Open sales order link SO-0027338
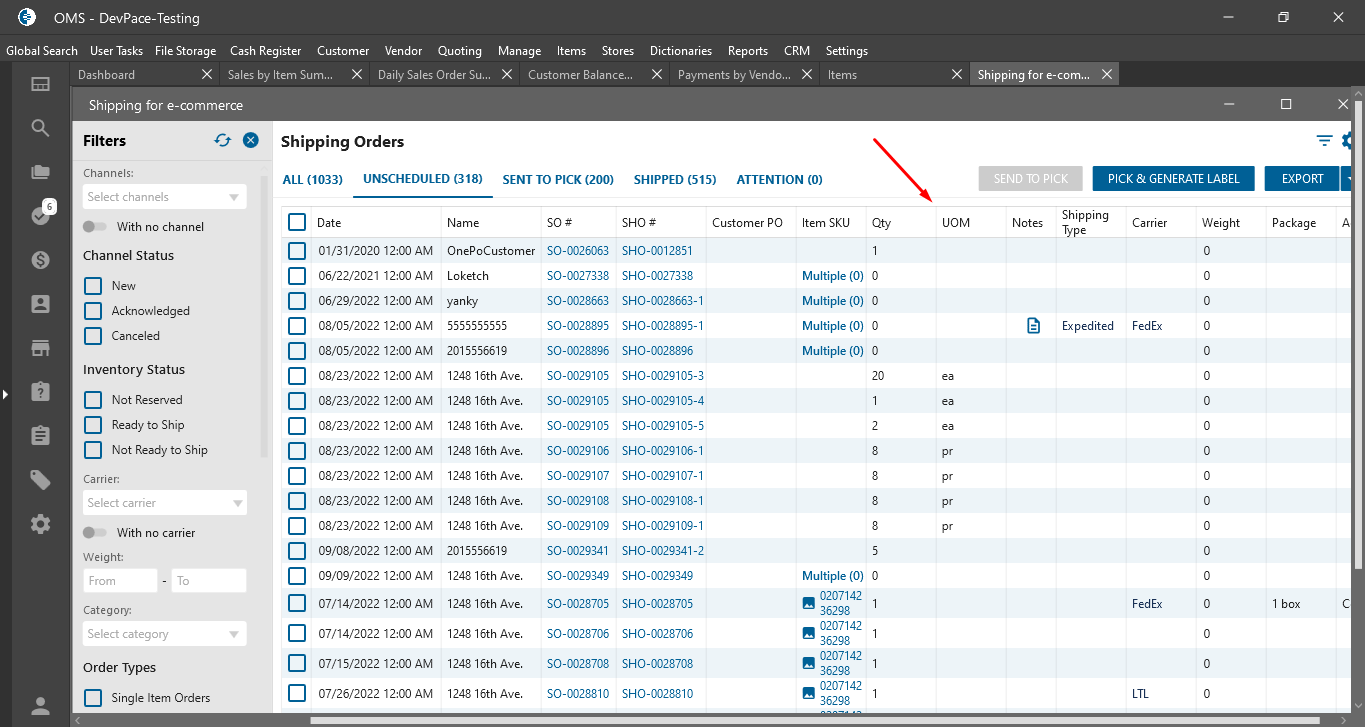 pos(577,276)
